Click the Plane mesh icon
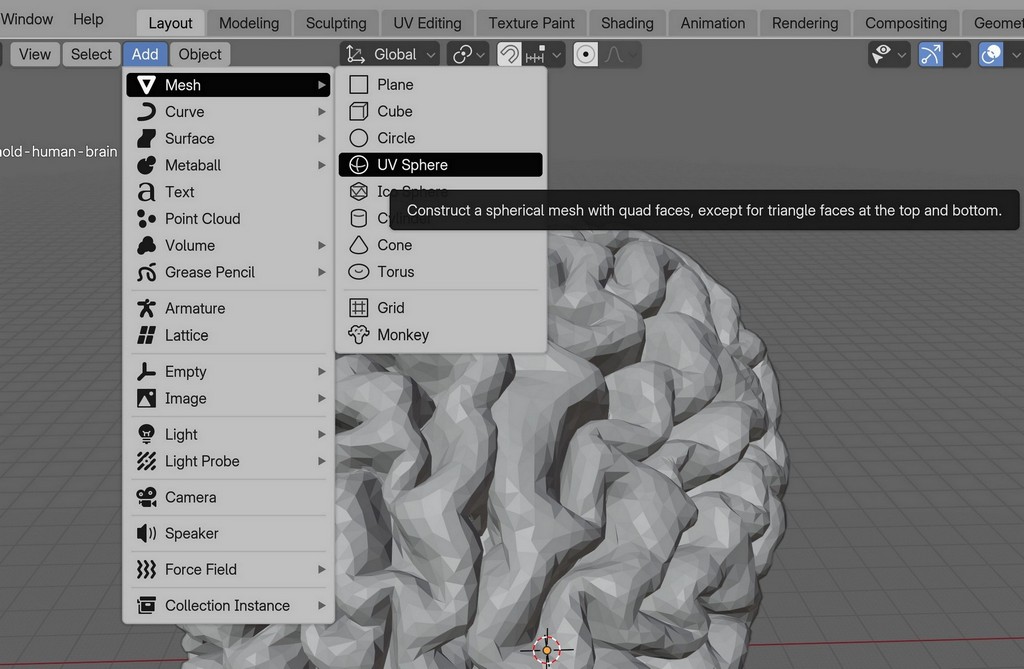Image resolution: width=1024 pixels, height=669 pixels. pos(359,85)
